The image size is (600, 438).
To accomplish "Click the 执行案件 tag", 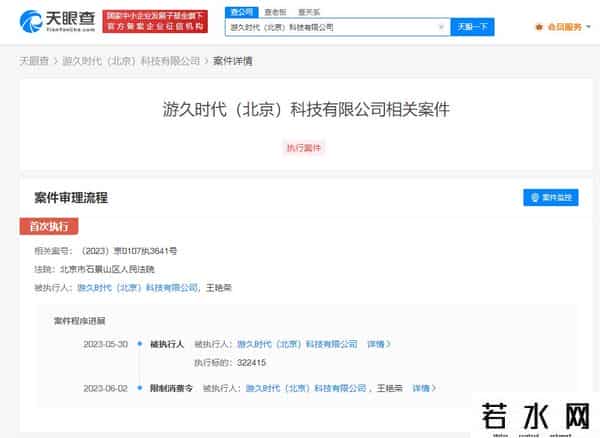I will pyautogui.click(x=304, y=148).
